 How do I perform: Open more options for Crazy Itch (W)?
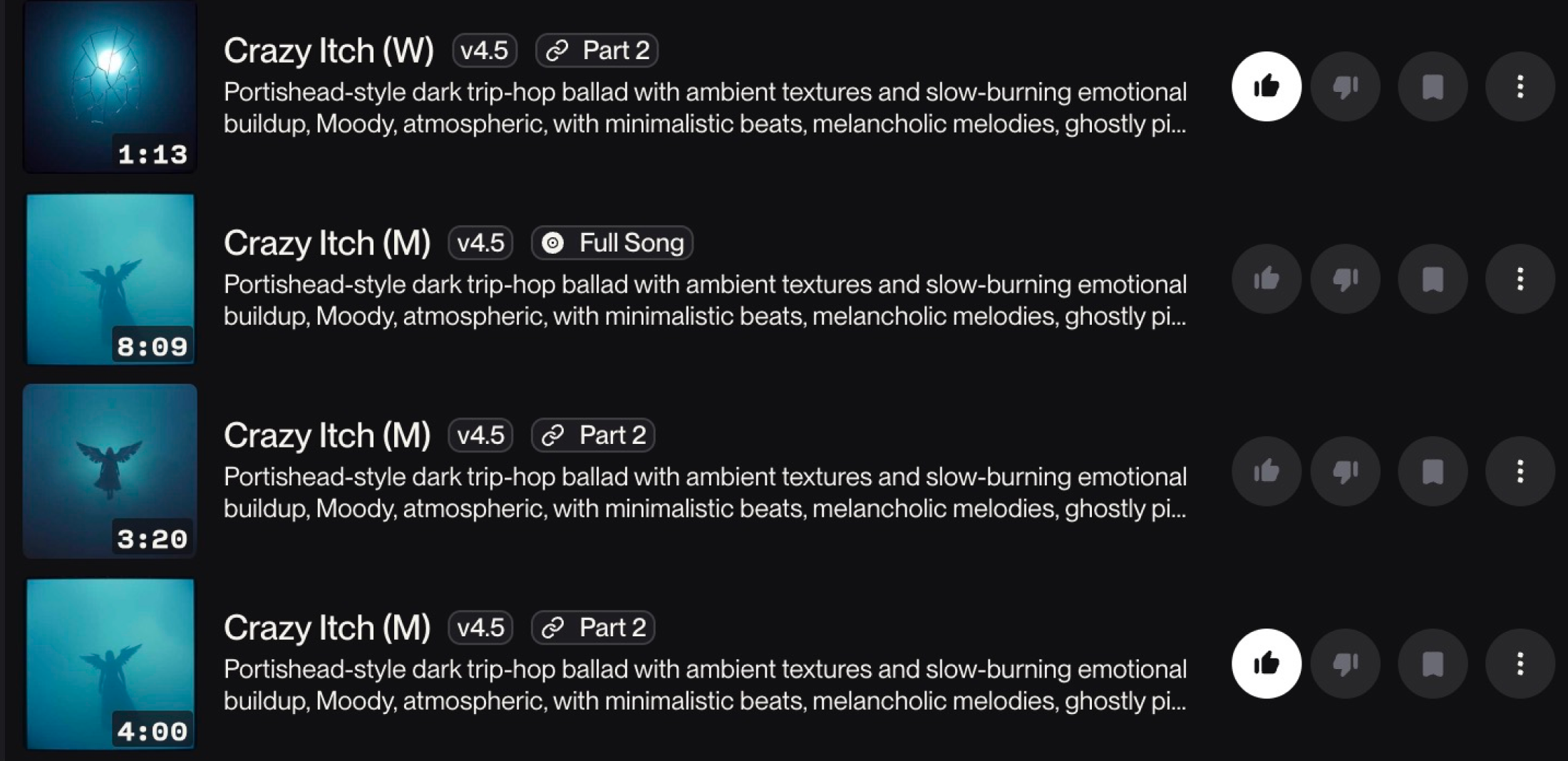pos(1520,86)
